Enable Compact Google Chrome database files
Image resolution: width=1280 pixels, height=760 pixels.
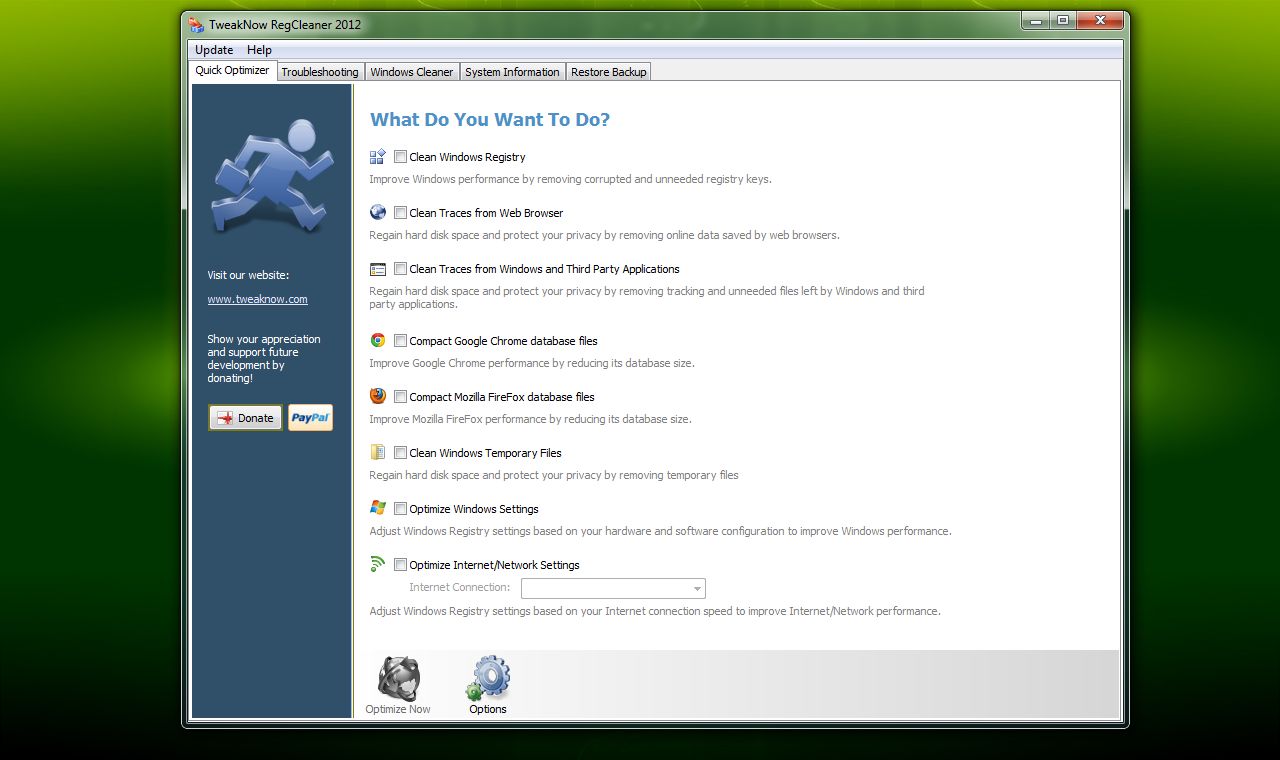click(400, 340)
